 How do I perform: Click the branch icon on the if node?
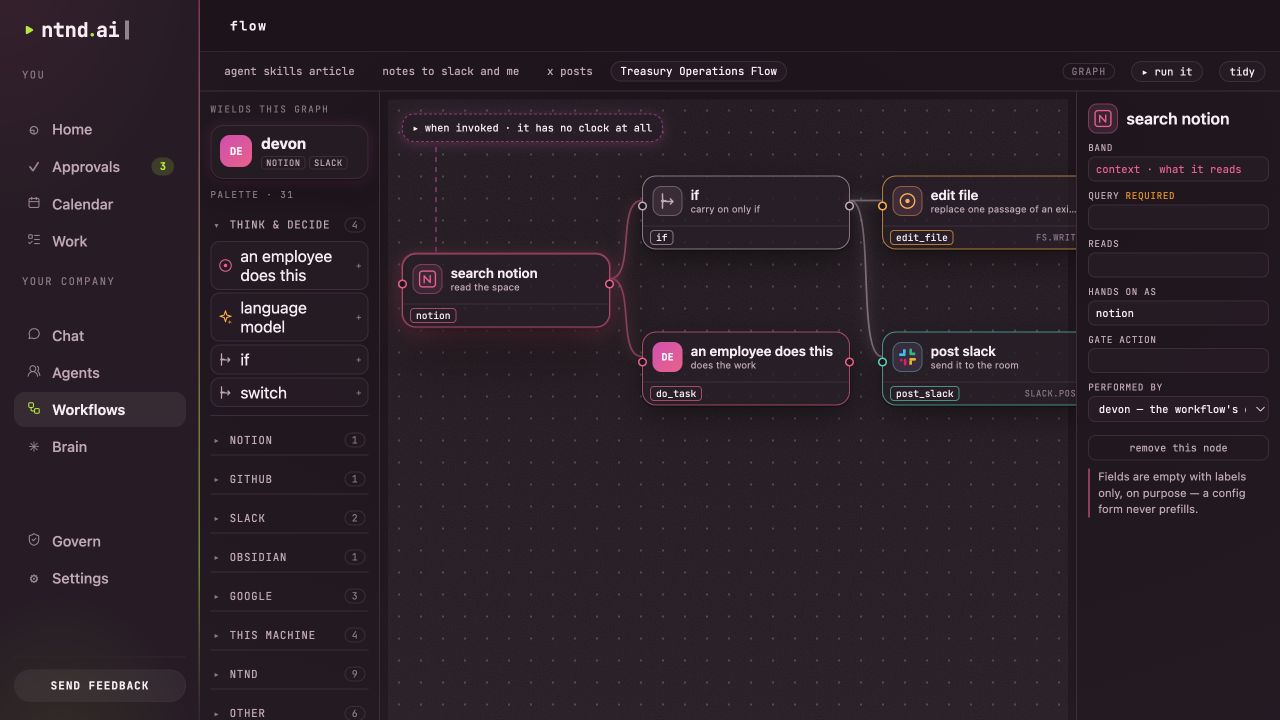point(667,201)
